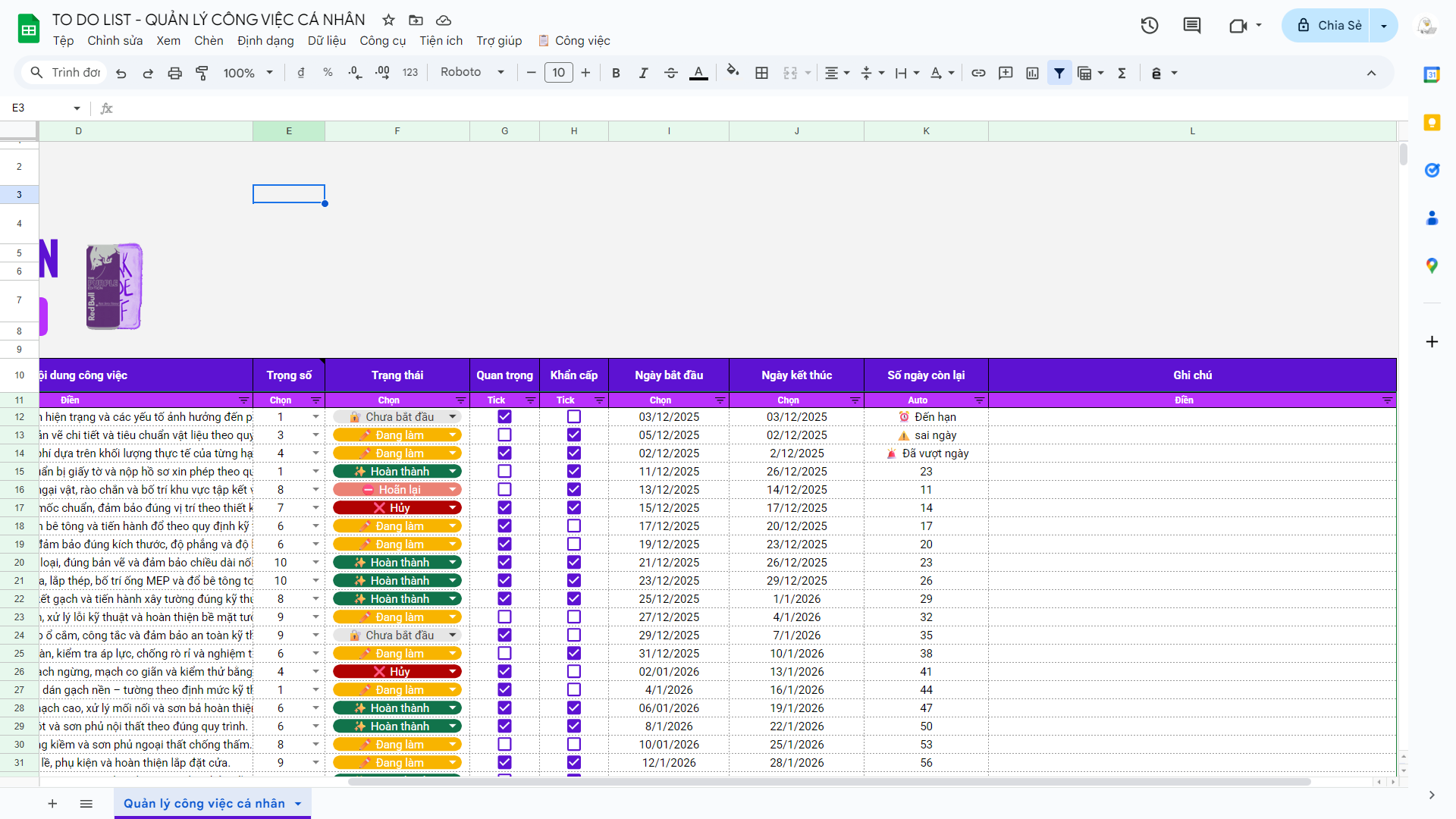Open the Hoãn lại status dropdown

tap(453, 489)
